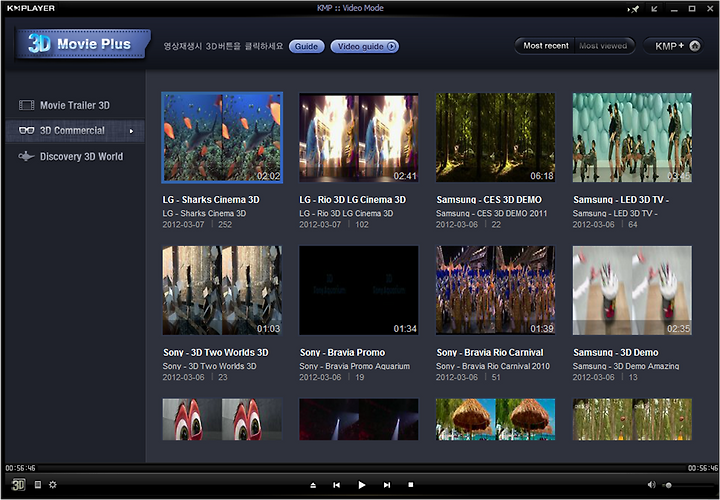Sort by Most recent
This screenshot has width=720, height=500.
[546, 46]
